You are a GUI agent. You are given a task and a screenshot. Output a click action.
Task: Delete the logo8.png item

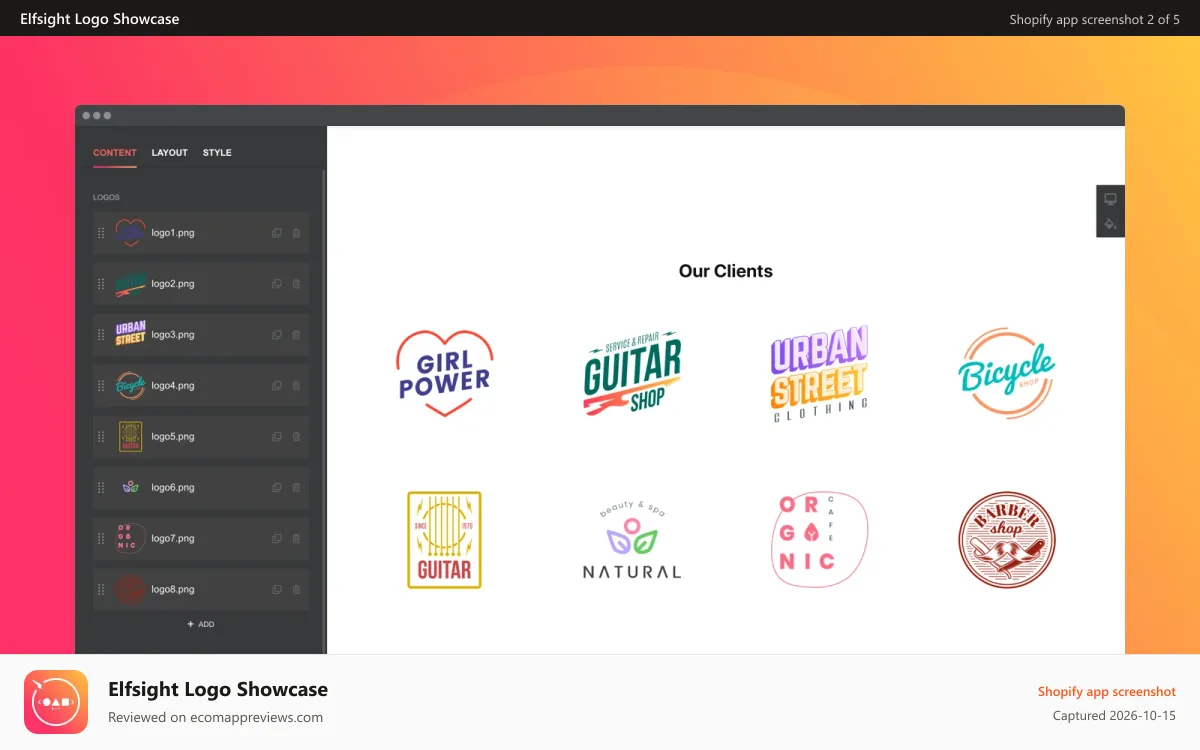[296, 590]
